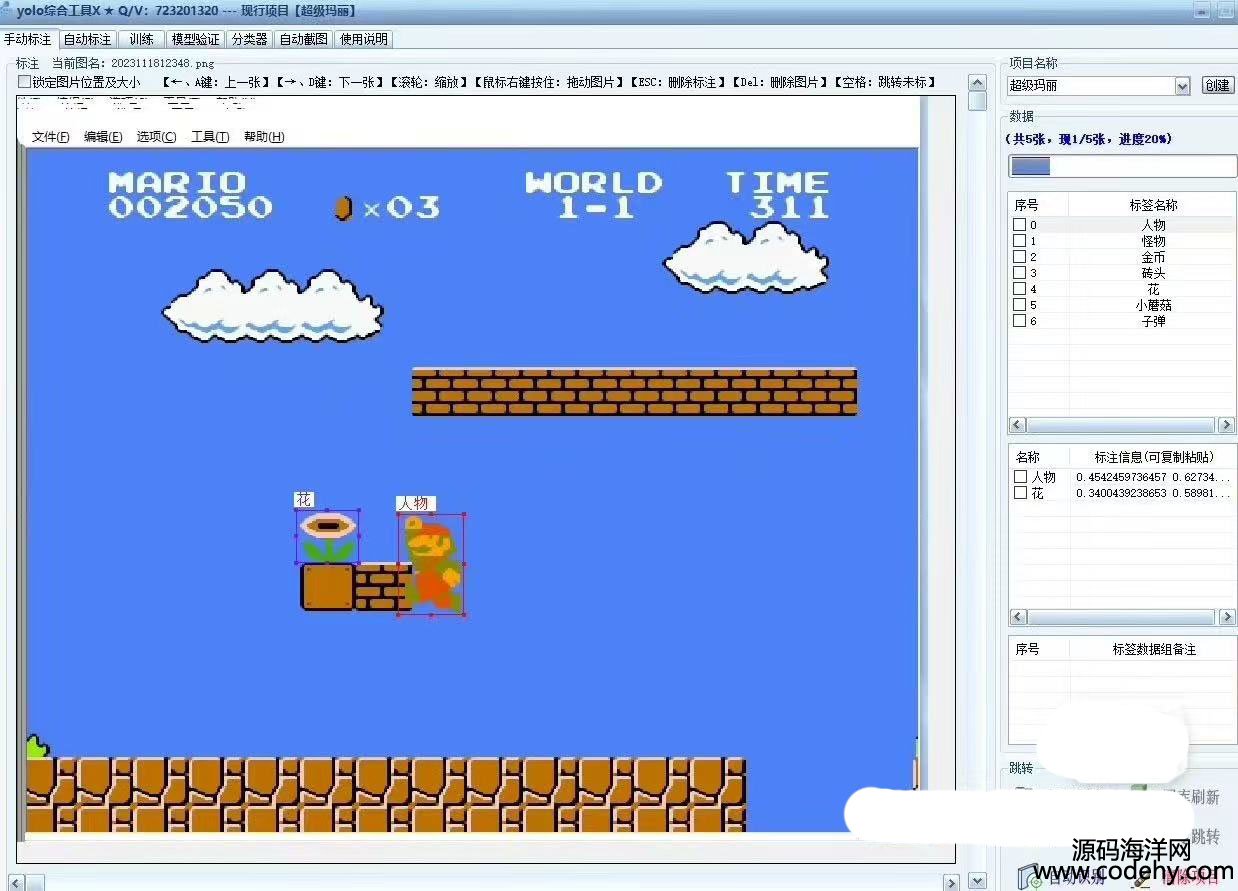Image resolution: width=1238 pixels, height=891 pixels.
Task: Select the 怪物 label name row
Action: pos(1153,241)
